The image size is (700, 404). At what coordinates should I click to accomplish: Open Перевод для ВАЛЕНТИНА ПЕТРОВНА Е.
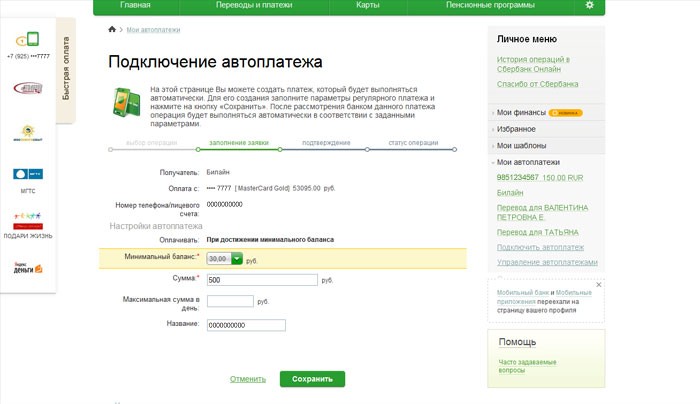click(542, 212)
